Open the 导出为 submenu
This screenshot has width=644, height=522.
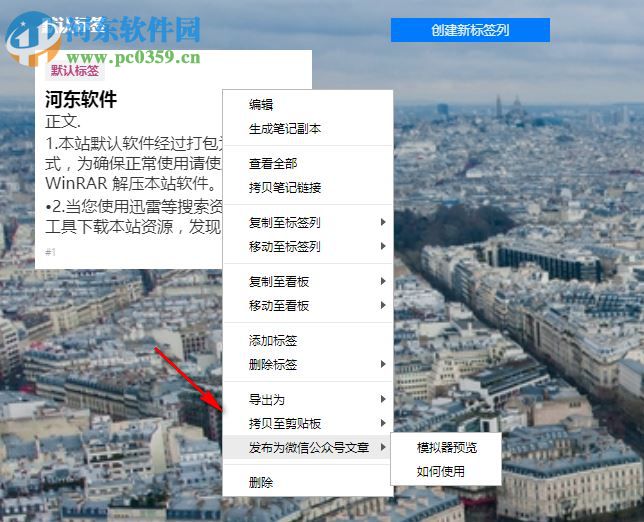pos(308,399)
